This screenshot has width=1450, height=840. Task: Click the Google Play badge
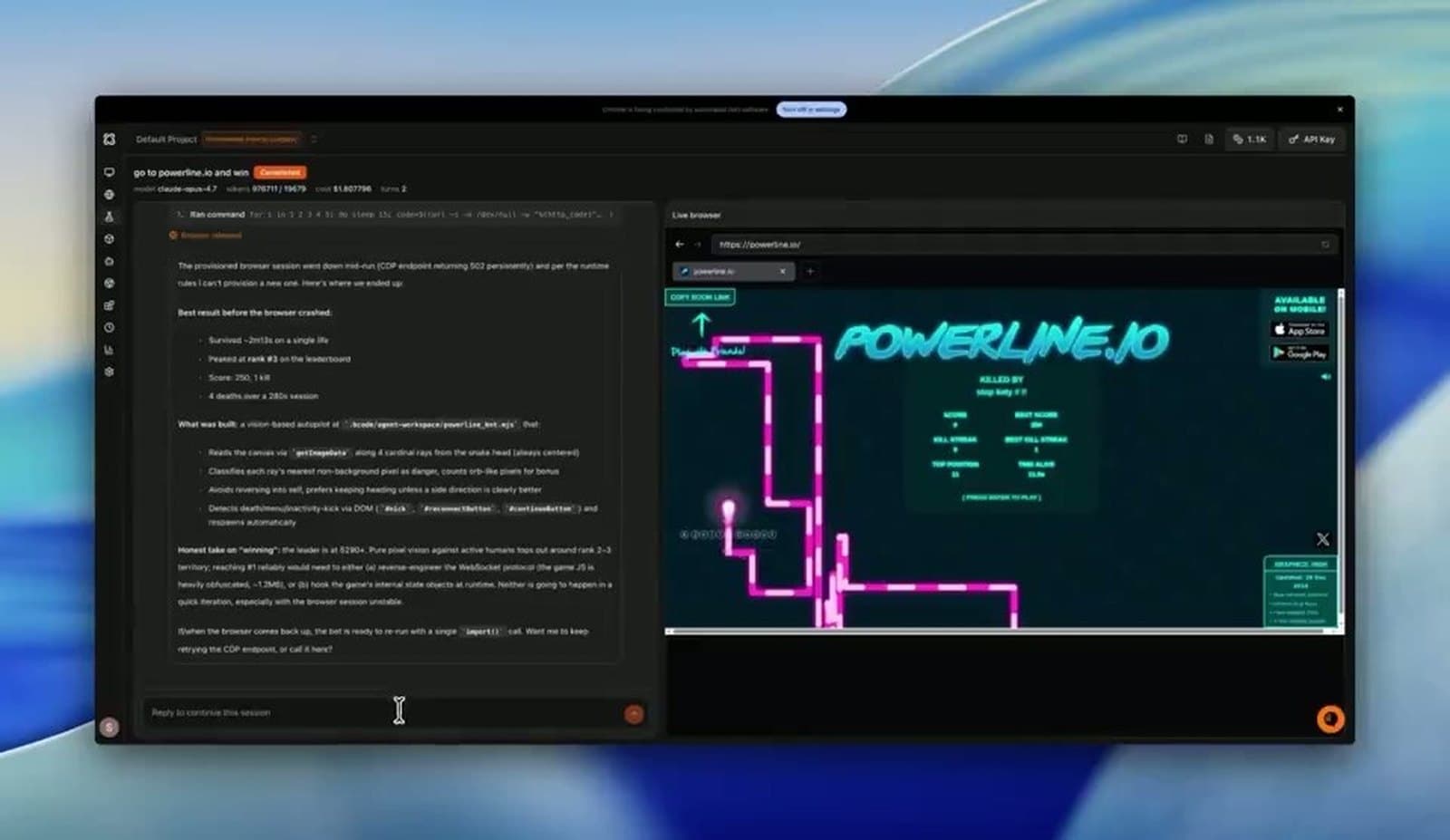coord(1299,352)
